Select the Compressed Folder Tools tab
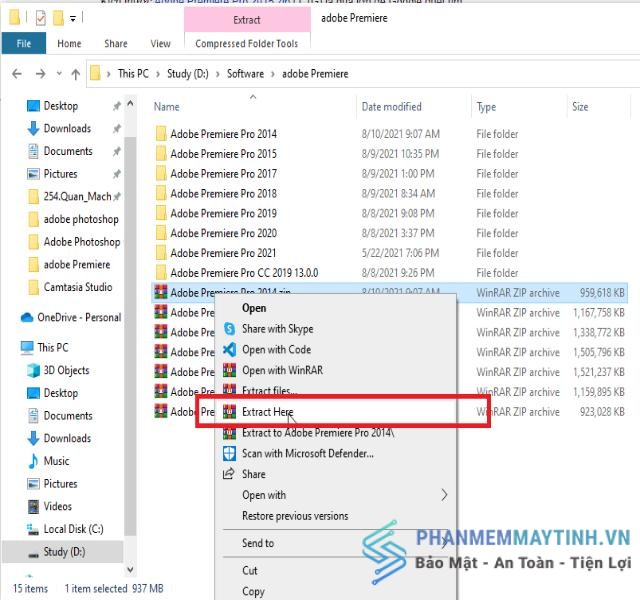Viewport: 640px width, 600px height. click(x=247, y=43)
